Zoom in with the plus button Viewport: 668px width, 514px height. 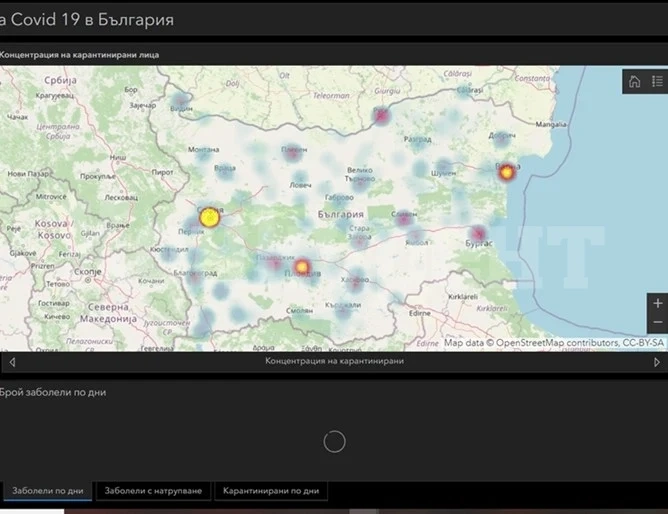click(657, 303)
